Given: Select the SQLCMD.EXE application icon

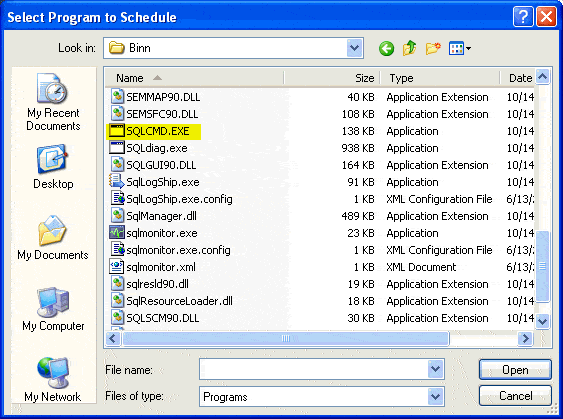Looking at the screenshot, I should point(117,131).
